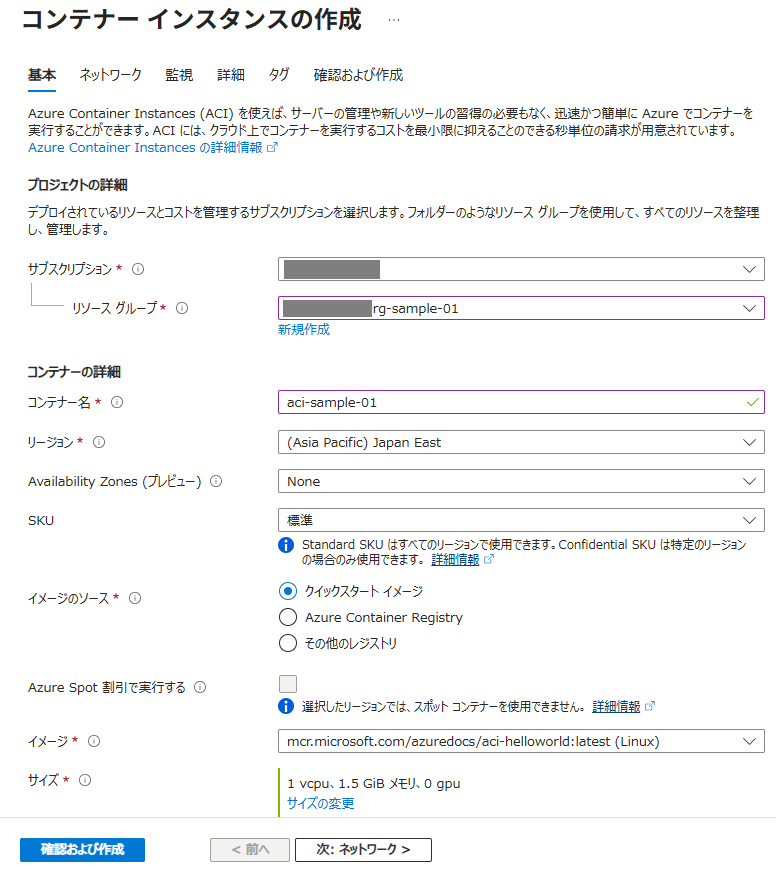The width and height of the screenshot is (776, 870).
Task: Click size text 1 vcpu、1.5 GiB メモリ
Action: tap(374, 783)
